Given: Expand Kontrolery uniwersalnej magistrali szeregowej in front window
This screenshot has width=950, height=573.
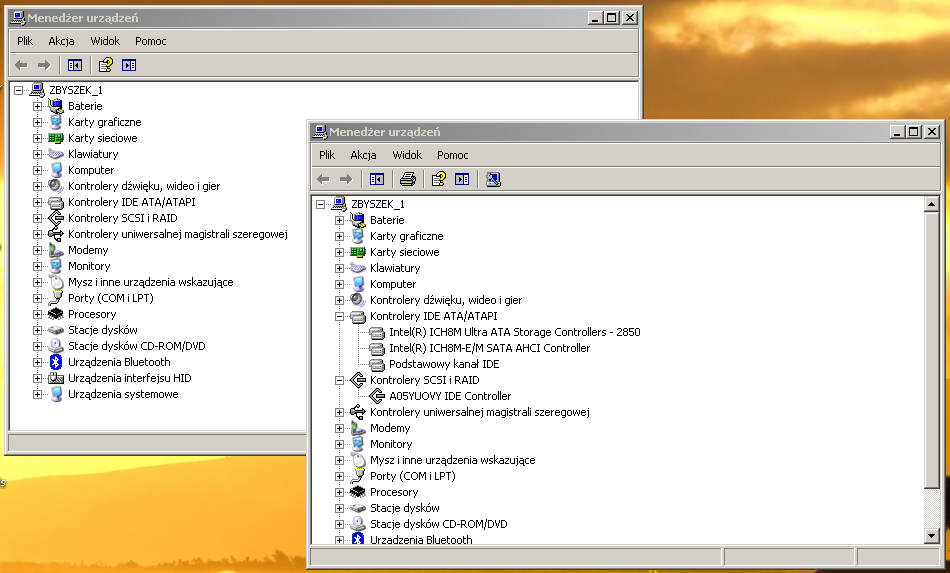Looking at the screenshot, I should pos(339,412).
